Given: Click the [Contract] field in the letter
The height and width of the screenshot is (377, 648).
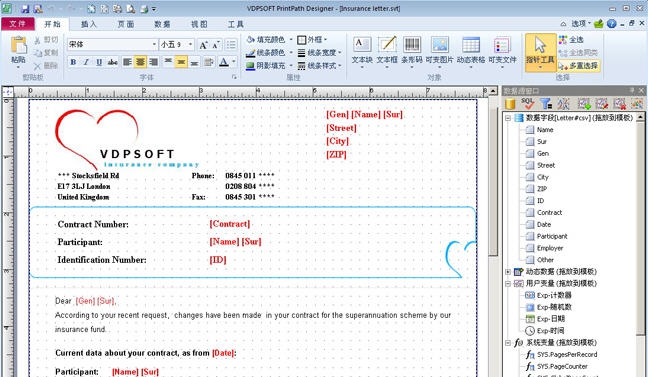Looking at the screenshot, I should point(230,224).
